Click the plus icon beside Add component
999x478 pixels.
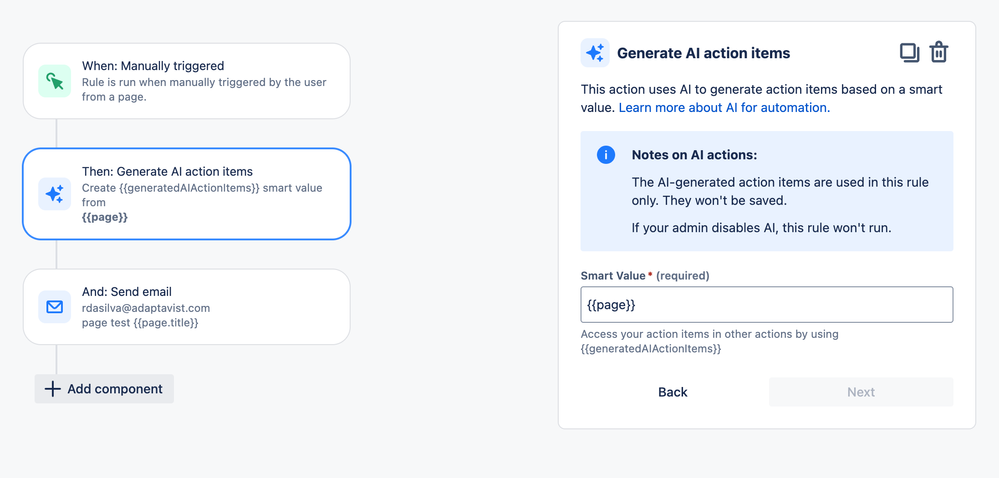(x=52, y=389)
